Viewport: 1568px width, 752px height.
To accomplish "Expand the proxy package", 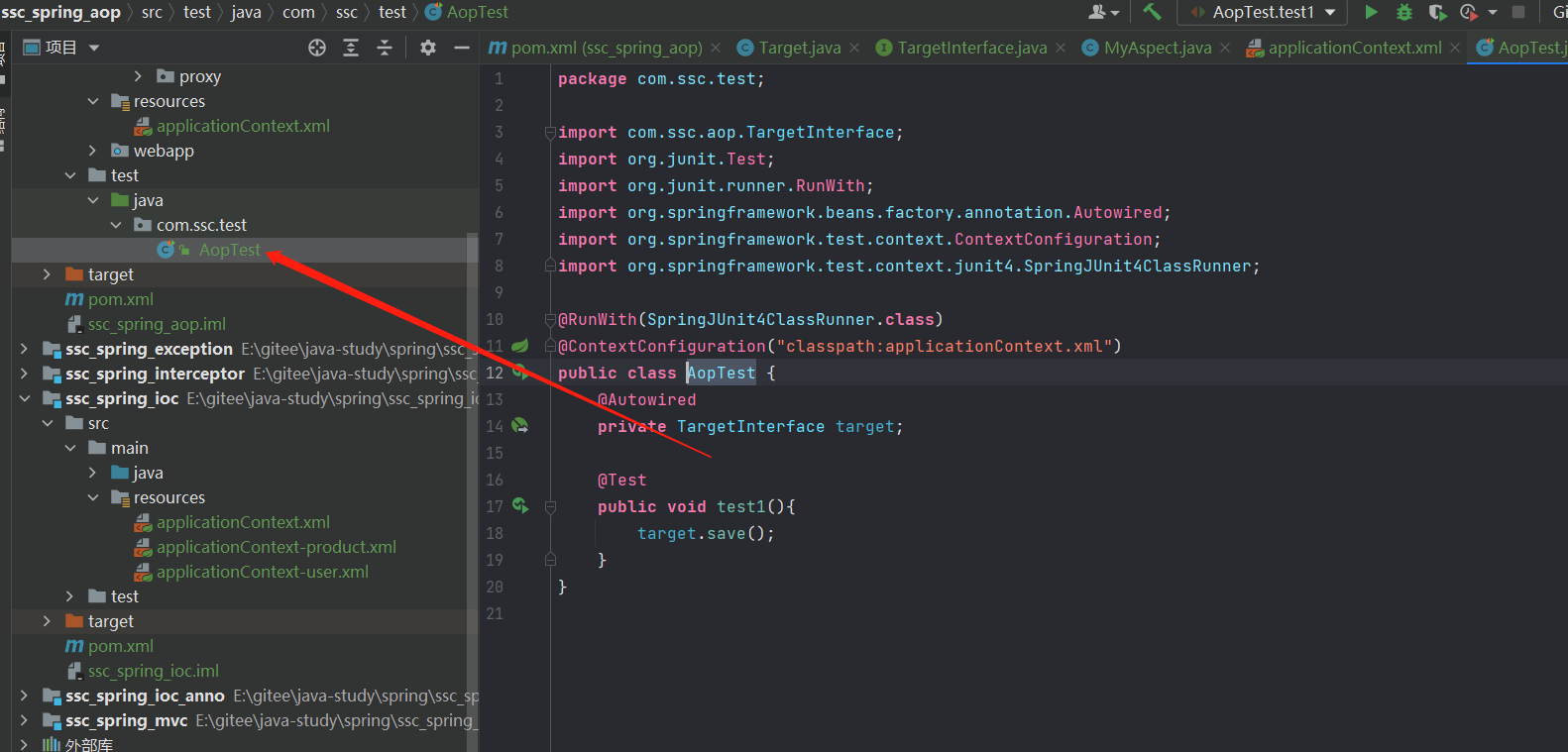I will (138, 76).
